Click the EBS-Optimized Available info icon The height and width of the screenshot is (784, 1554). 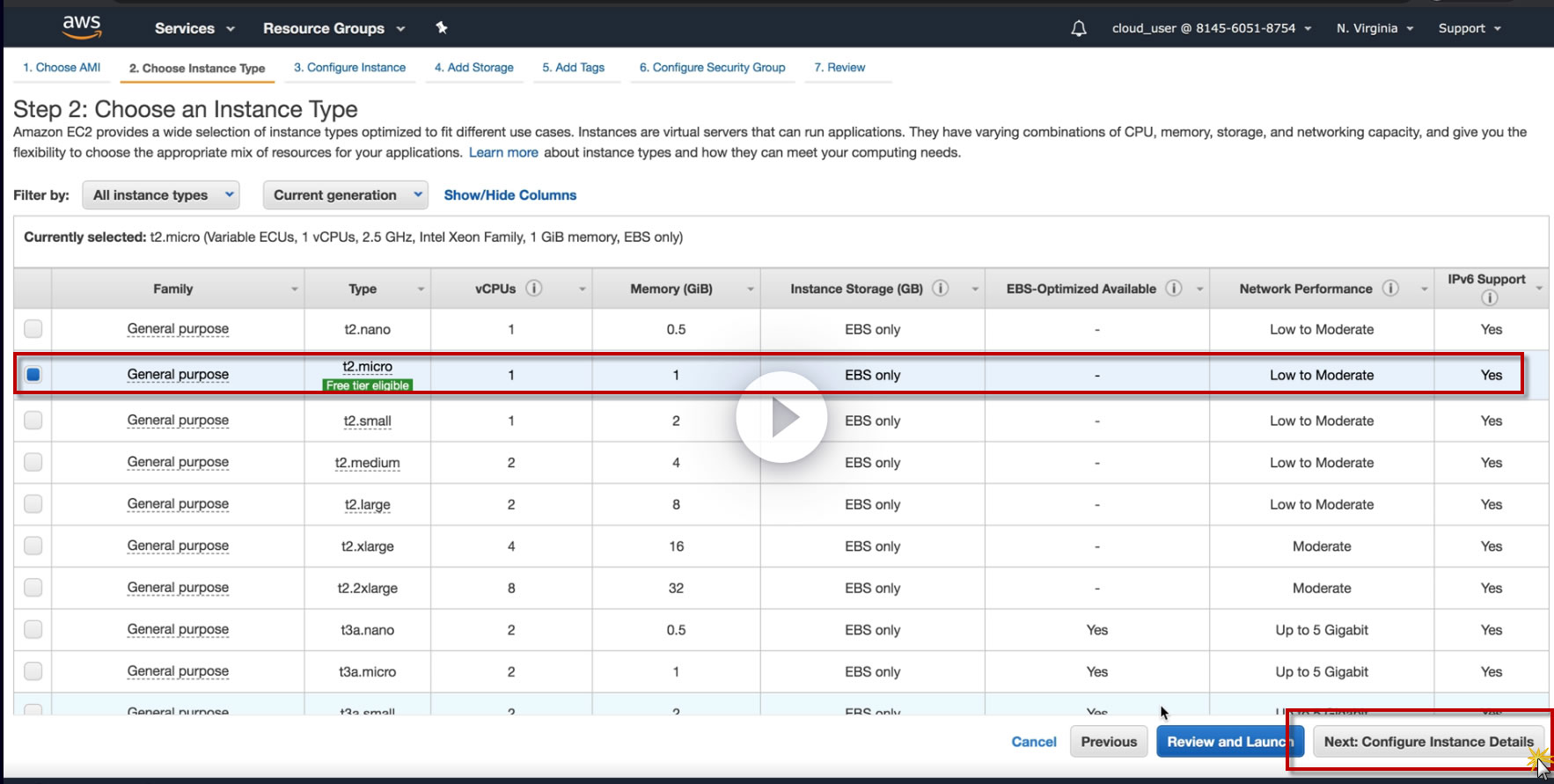pyautogui.click(x=1174, y=289)
